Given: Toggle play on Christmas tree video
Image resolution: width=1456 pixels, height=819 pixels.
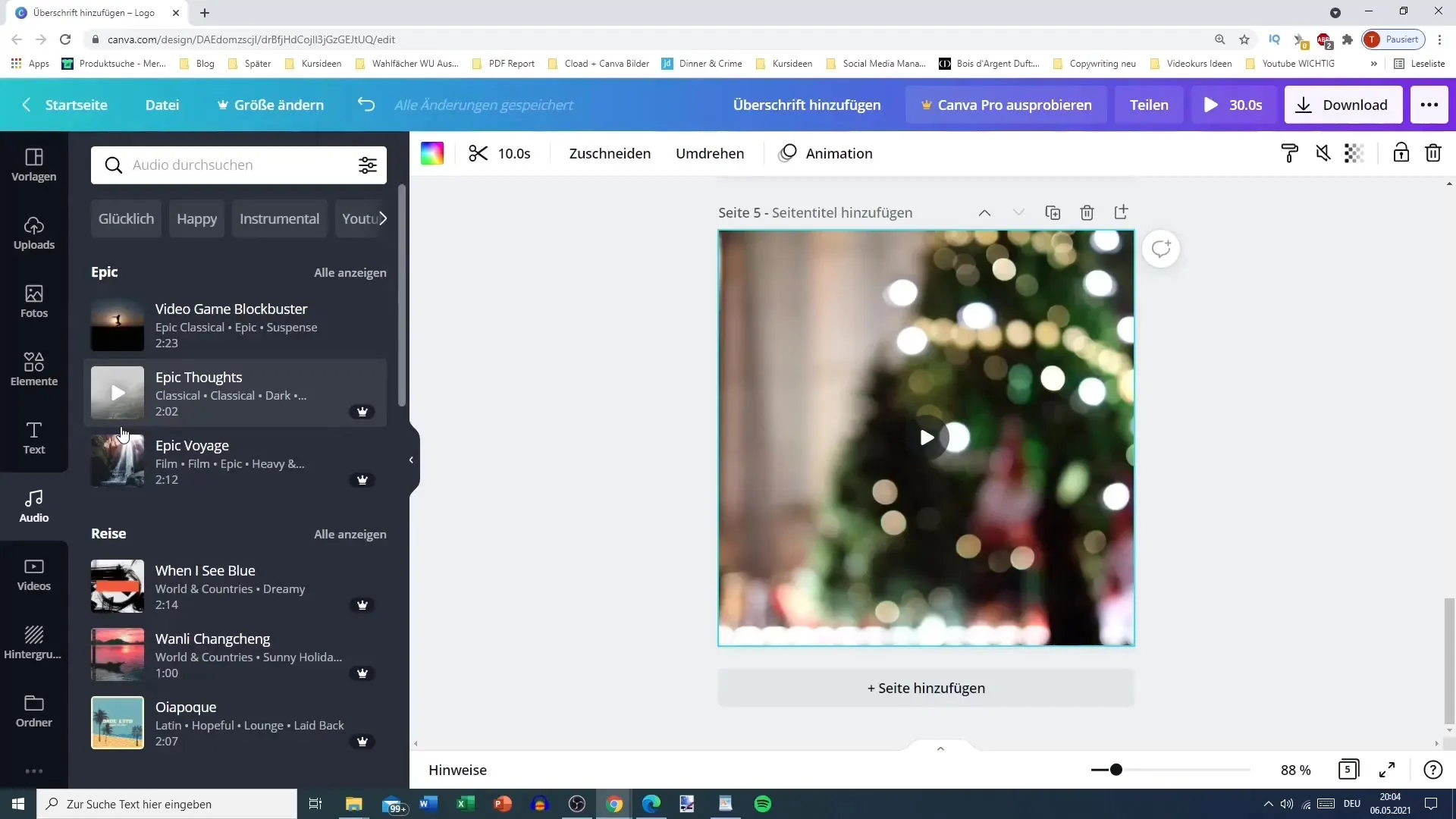Looking at the screenshot, I should click(x=926, y=437).
